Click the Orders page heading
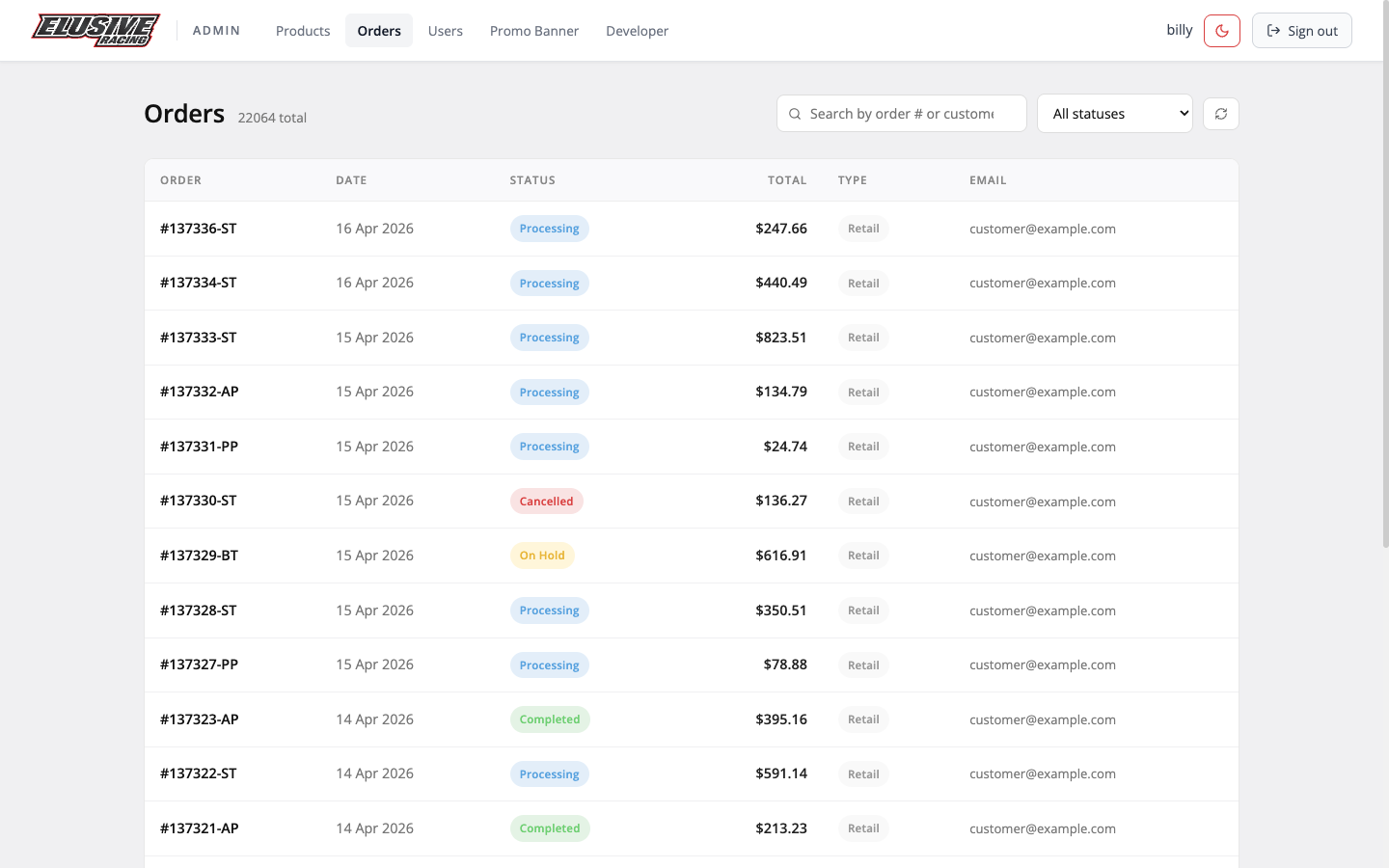This screenshot has height=868, width=1389. point(184,114)
